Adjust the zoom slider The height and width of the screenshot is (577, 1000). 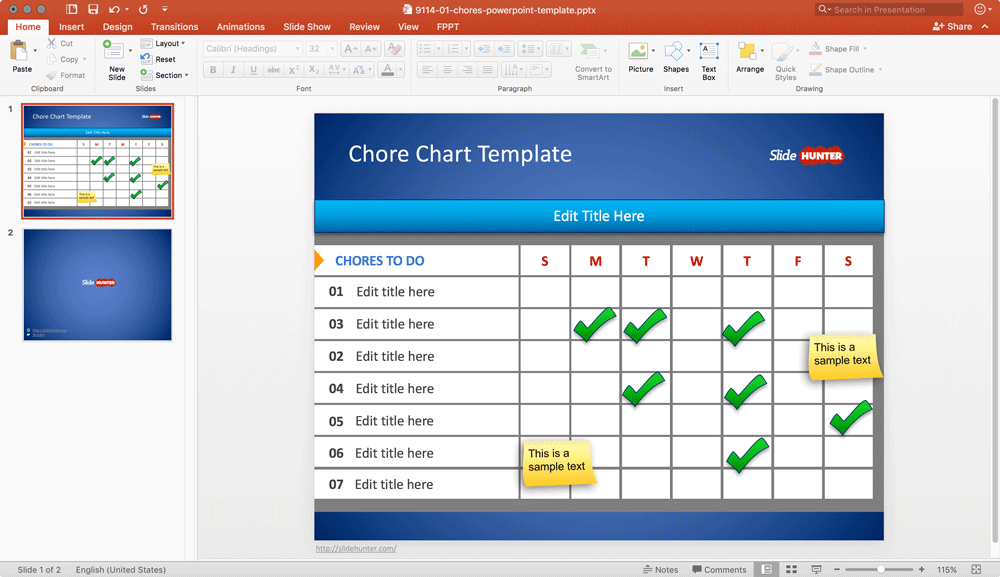[880, 569]
